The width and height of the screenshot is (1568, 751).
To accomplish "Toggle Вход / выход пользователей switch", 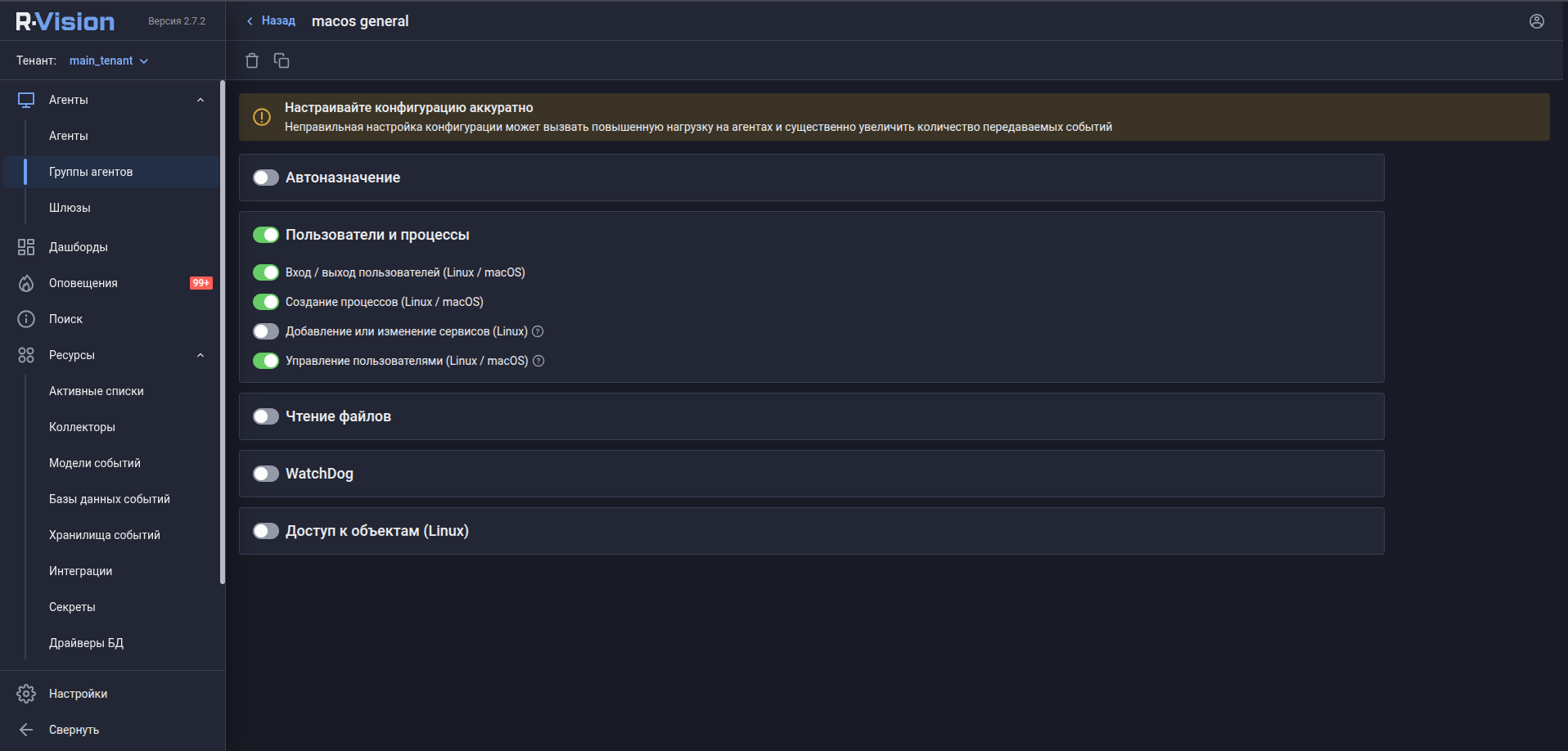I will tap(266, 272).
